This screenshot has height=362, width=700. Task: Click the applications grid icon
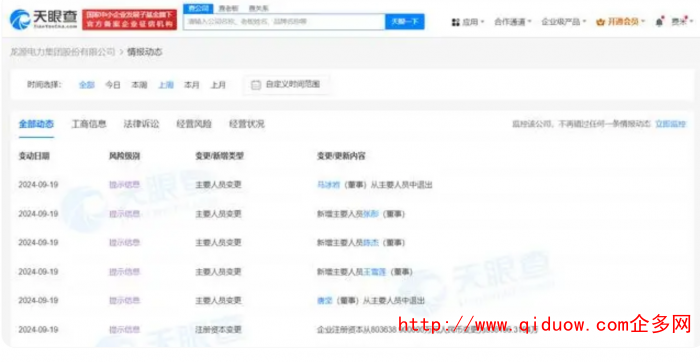click(x=456, y=22)
